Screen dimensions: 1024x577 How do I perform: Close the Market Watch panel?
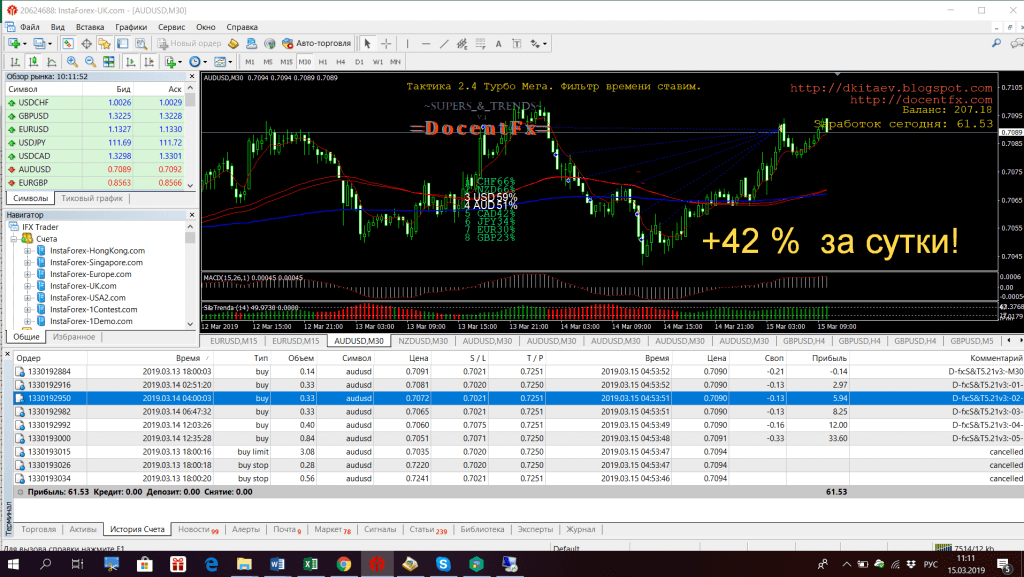pyautogui.click(x=191, y=76)
